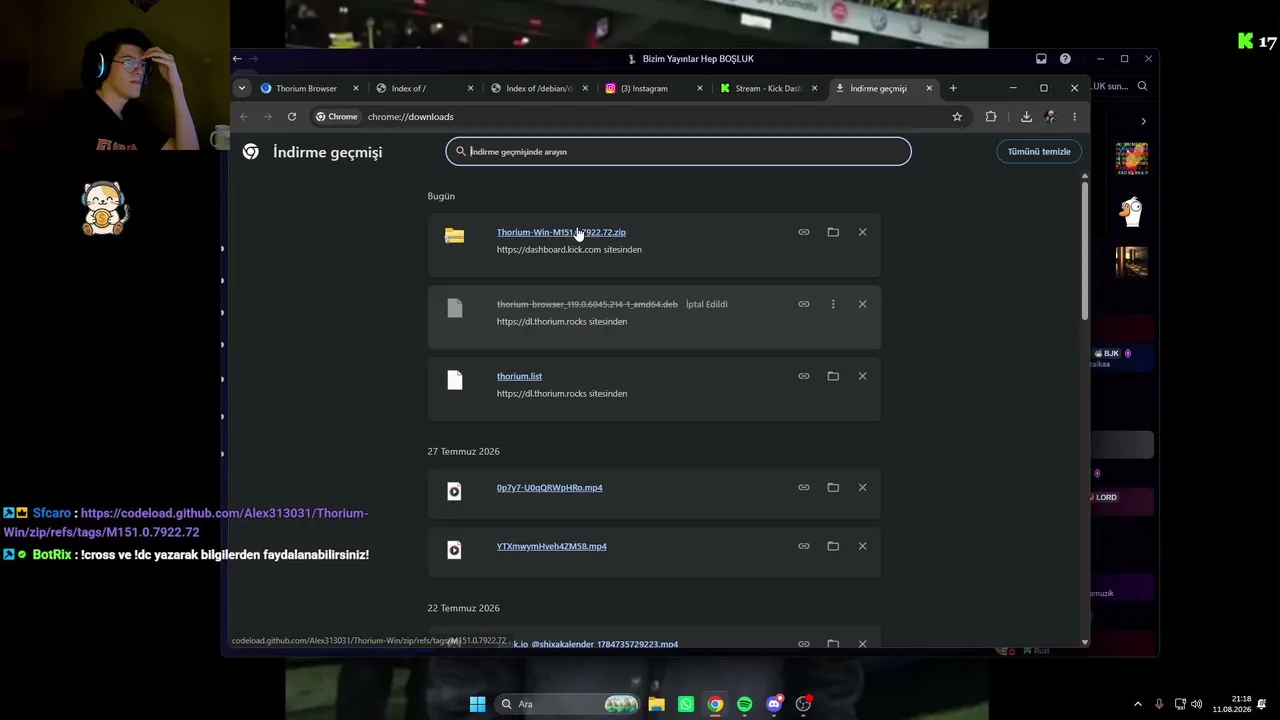Remove 0p7y7-U0qQRWpHRo.mp4 from the list
This screenshot has height=720, width=1280.
point(862,487)
